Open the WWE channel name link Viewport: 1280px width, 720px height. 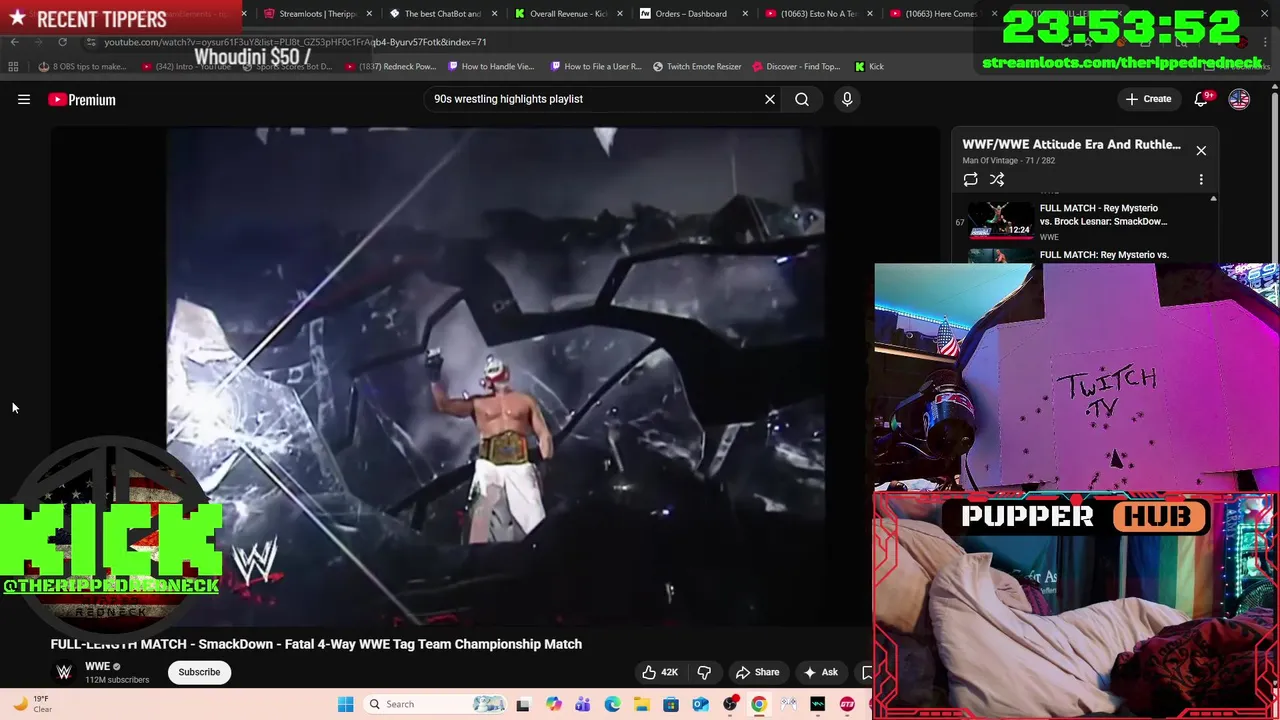pos(97,666)
